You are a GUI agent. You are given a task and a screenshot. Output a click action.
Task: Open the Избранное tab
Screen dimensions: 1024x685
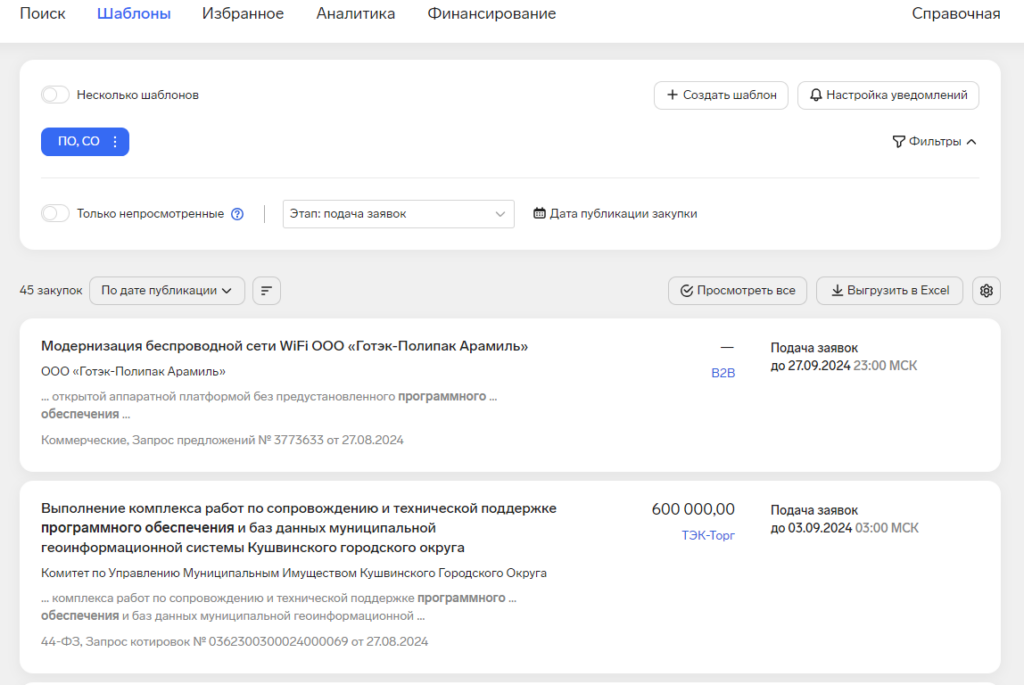tap(243, 14)
